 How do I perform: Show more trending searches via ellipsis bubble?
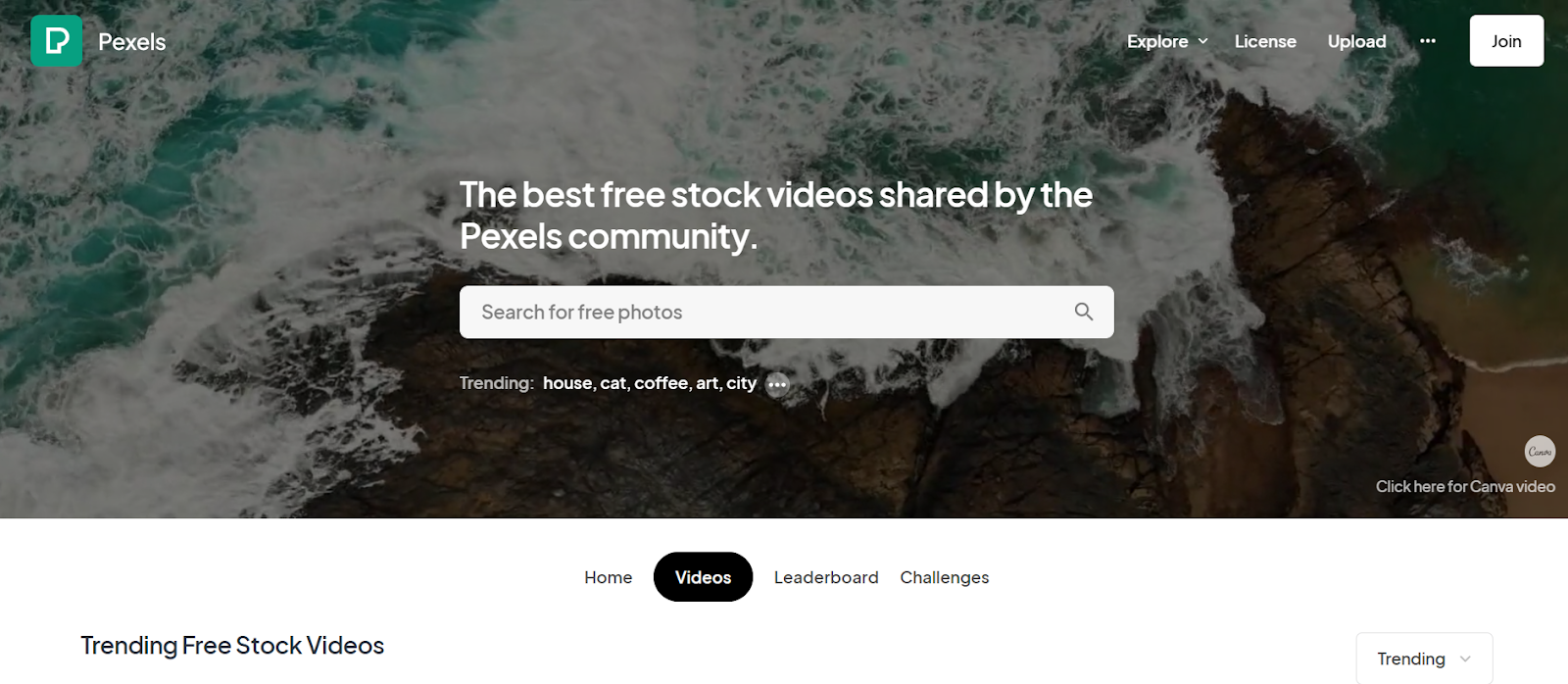pos(777,384)
